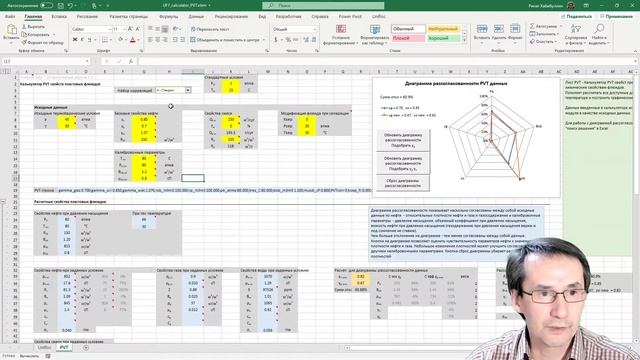Switch to the Data (Данные) tab

[196, 17]
